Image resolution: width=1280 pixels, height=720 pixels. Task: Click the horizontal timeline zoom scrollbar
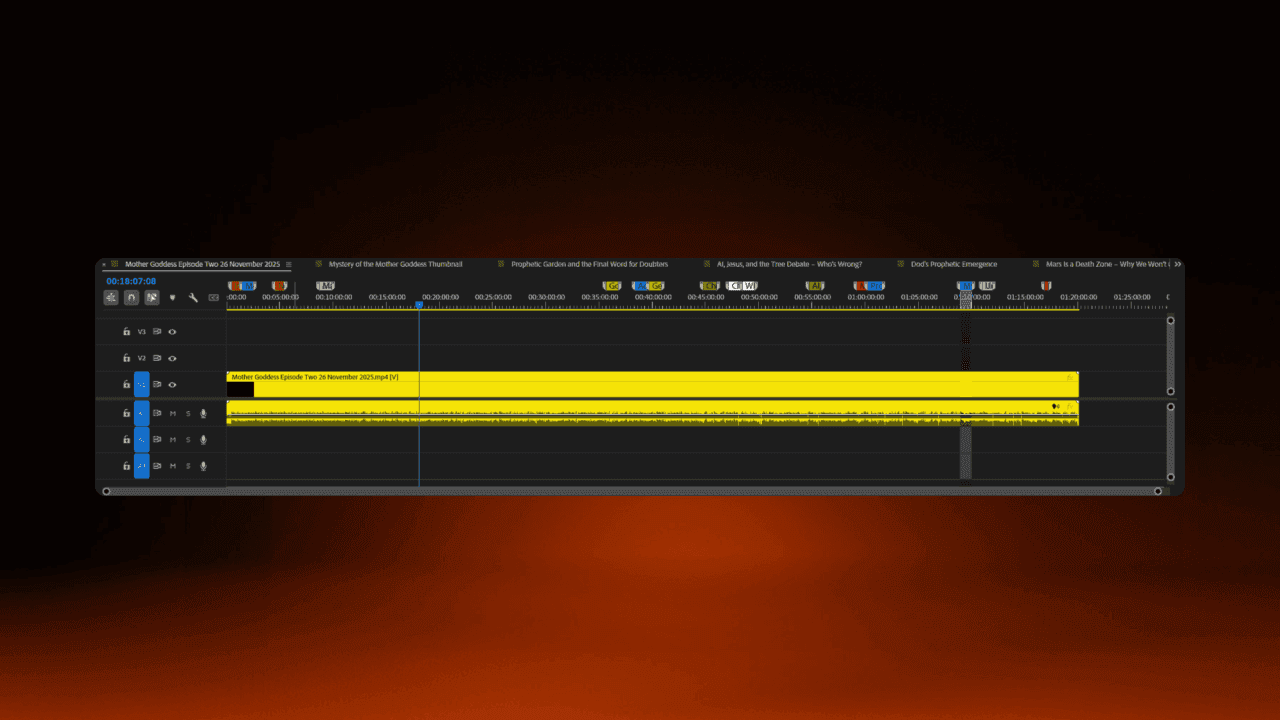[630, 491]
